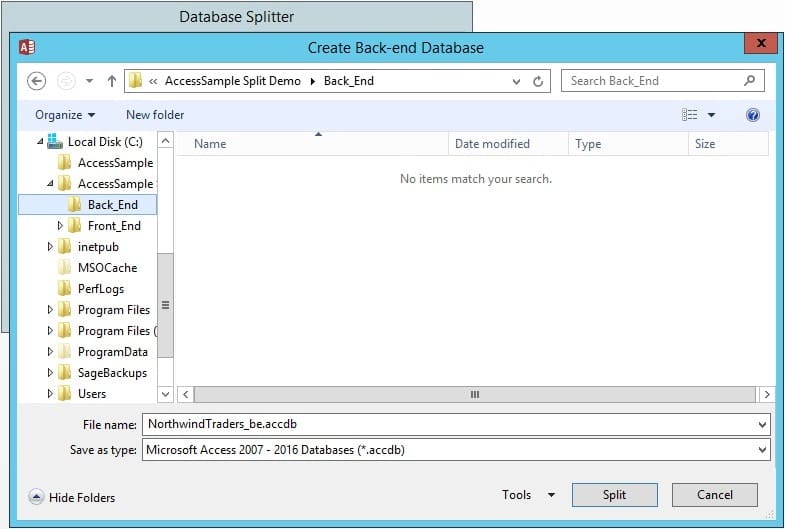Open the File name dropdown arrow
Viewport: 785px width, 529px height.
point(762,424)
